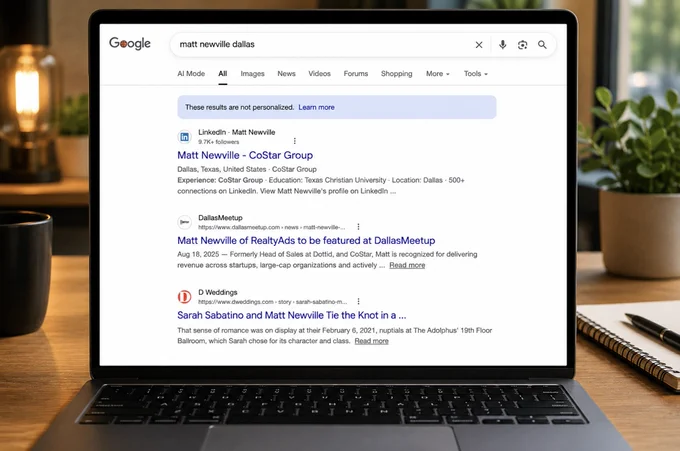Click the Google logo
Screen dimensions: 680x451
tap(130, 43)
